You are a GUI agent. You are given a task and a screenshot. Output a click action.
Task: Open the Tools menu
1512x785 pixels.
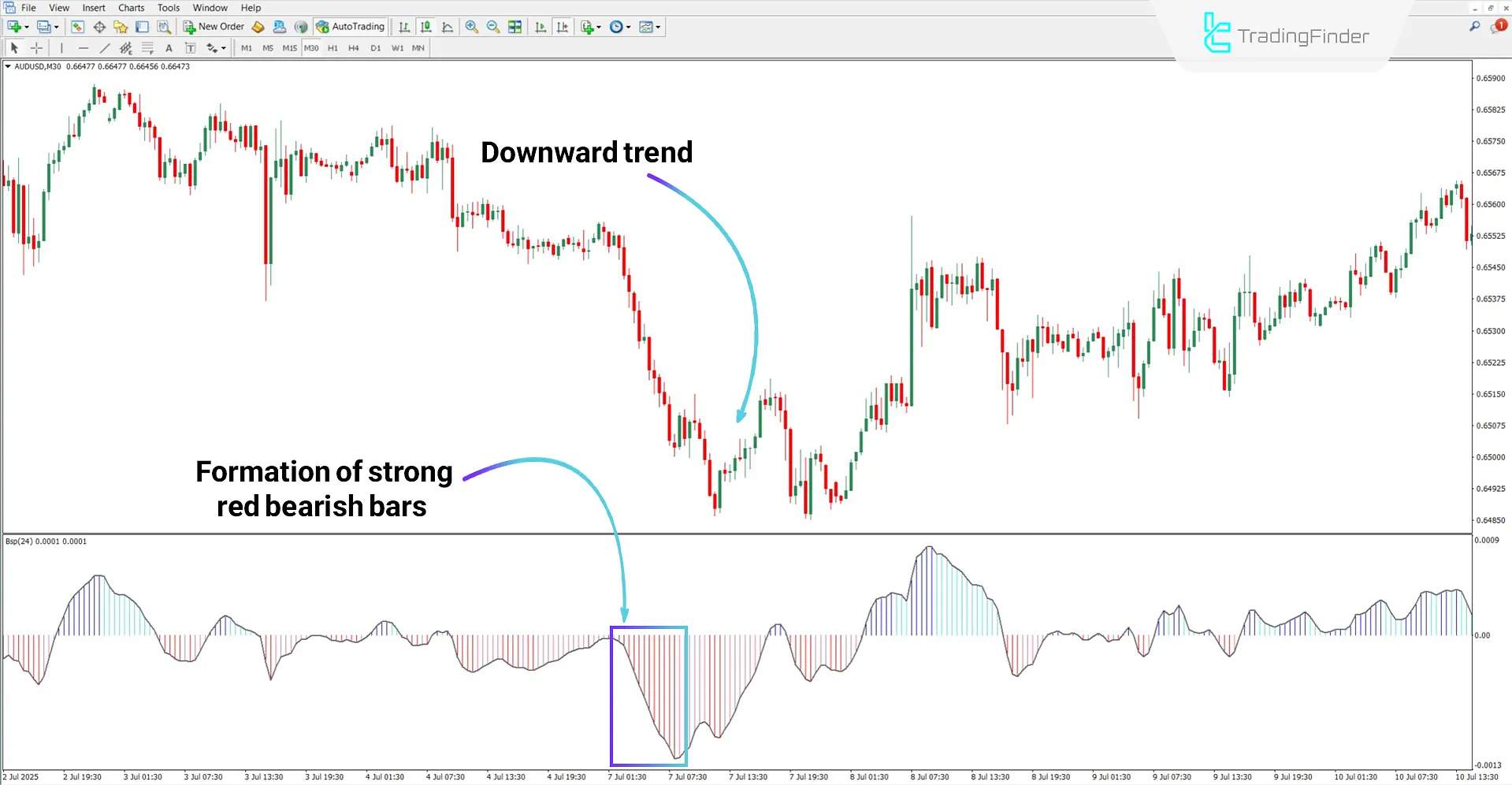tap(168, 7)
